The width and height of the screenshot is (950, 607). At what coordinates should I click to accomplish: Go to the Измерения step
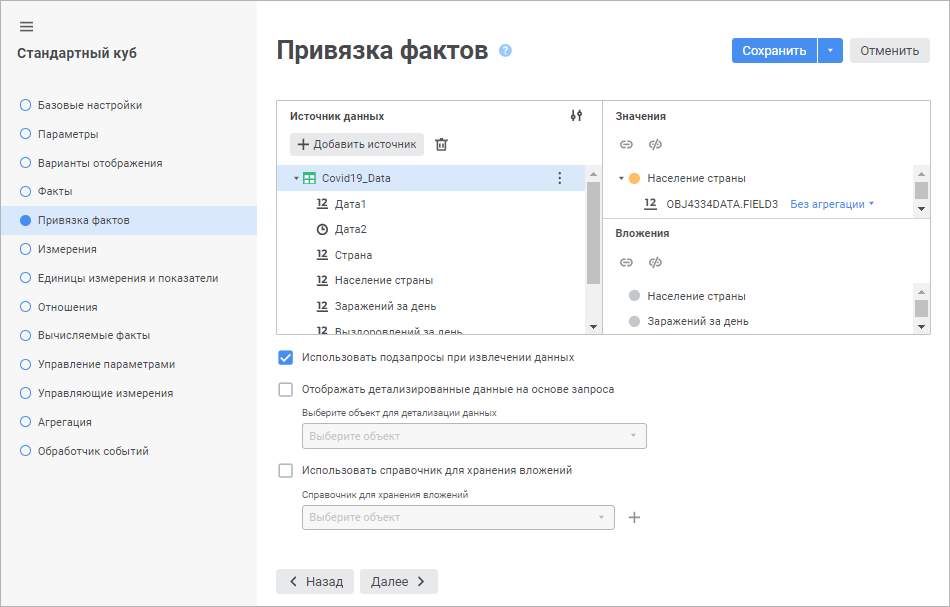(67, 249)
